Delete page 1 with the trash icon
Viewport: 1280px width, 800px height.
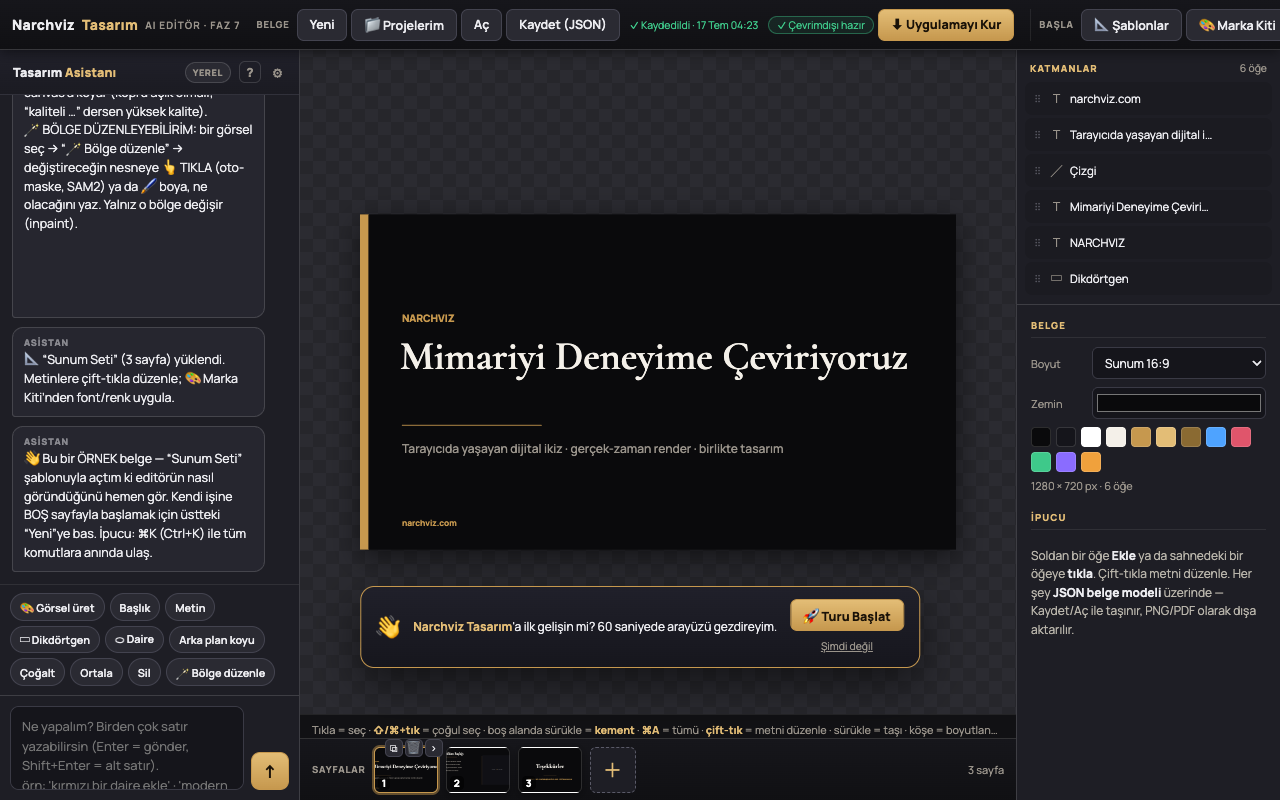pos(413,748)
